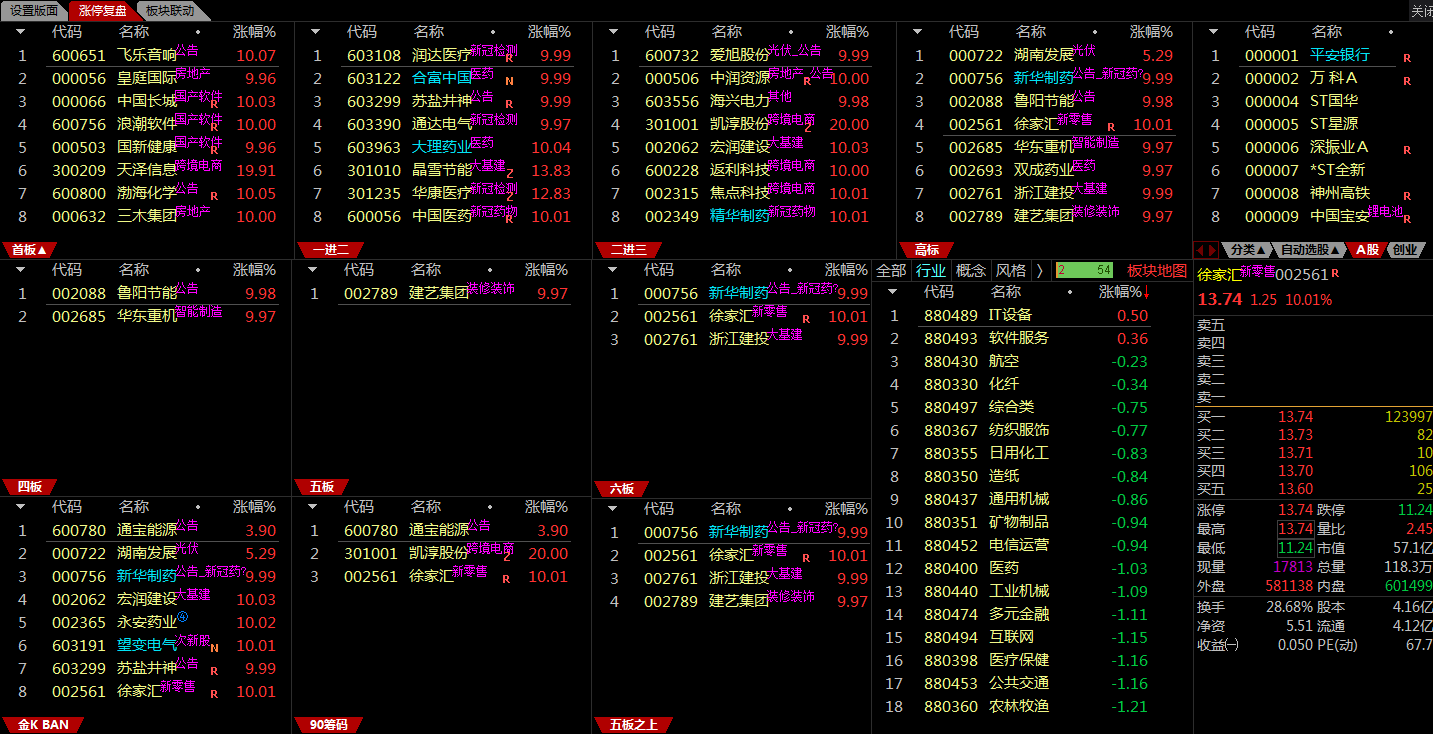Image resolution: width=1433 pixels, height=734 pixels.
Task: Select 农林牧渔 row in industry list
Action: click(x=1031, y=706)
